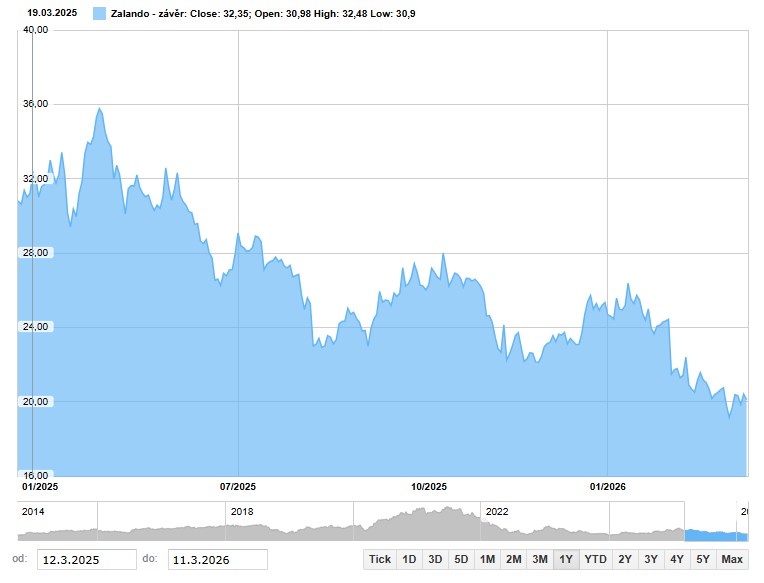Select the 2M range button
764x583 pixels.
pos(513,559)
